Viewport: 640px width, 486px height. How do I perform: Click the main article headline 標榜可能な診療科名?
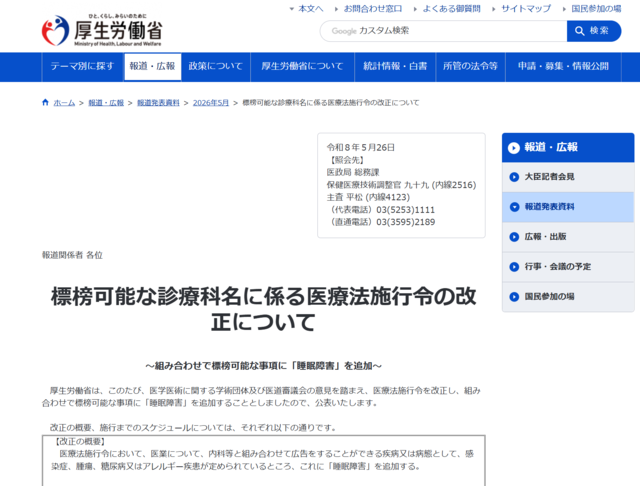pyautogui.click(x=263, y=309)
